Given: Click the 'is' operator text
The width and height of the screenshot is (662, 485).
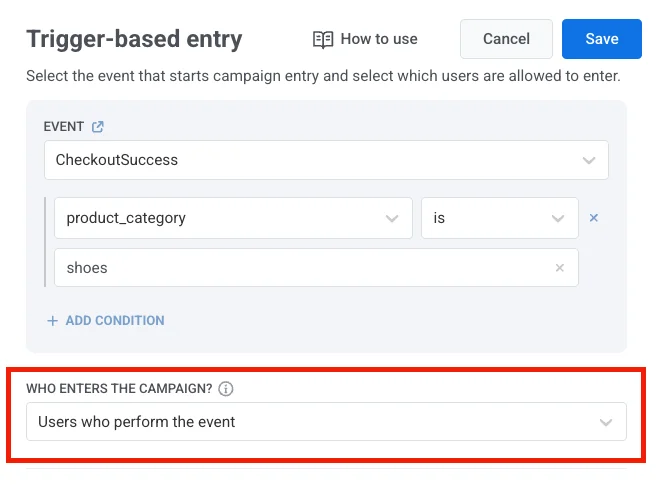Looking at the screenshot, I should click(439, 218).
